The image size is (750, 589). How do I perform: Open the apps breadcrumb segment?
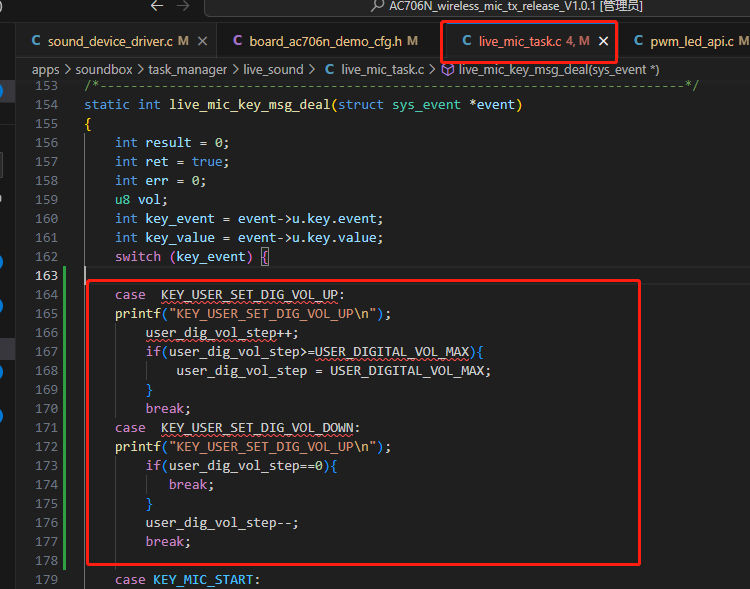click(x=45, y=70)
